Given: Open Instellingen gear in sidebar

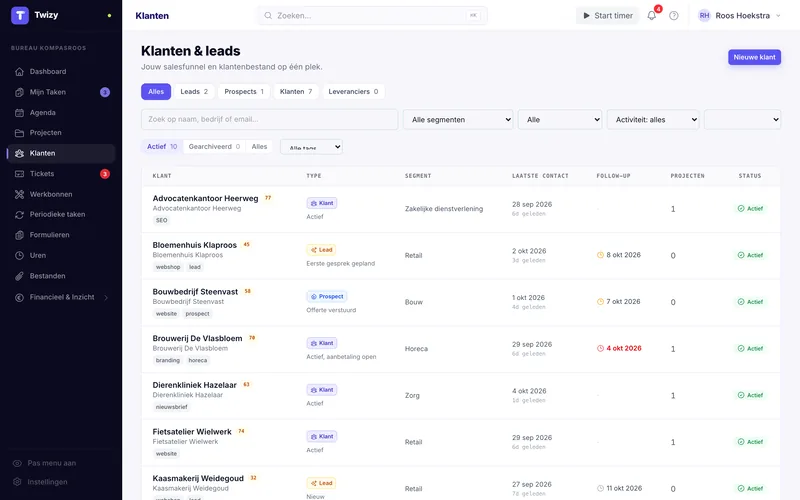Looking at the screenshot, I should 17,482.
